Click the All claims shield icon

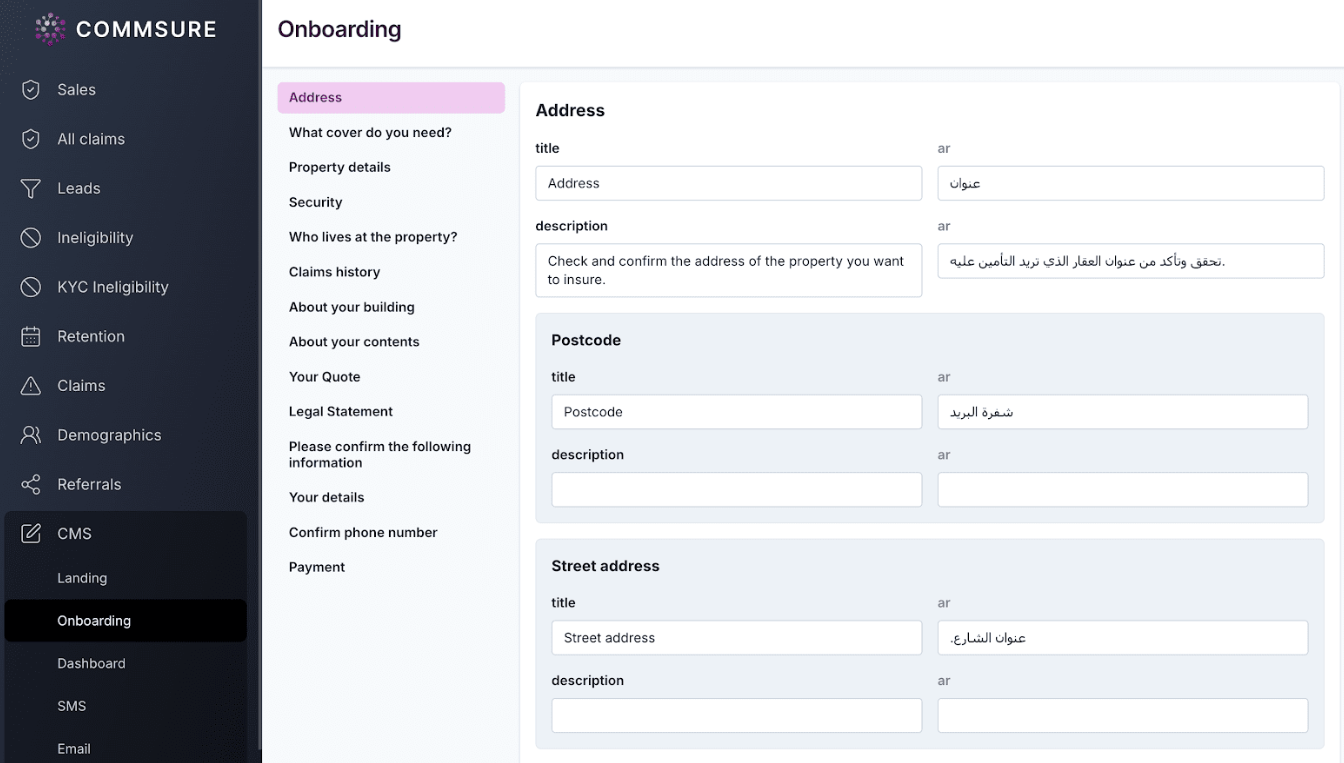[31, 139]
